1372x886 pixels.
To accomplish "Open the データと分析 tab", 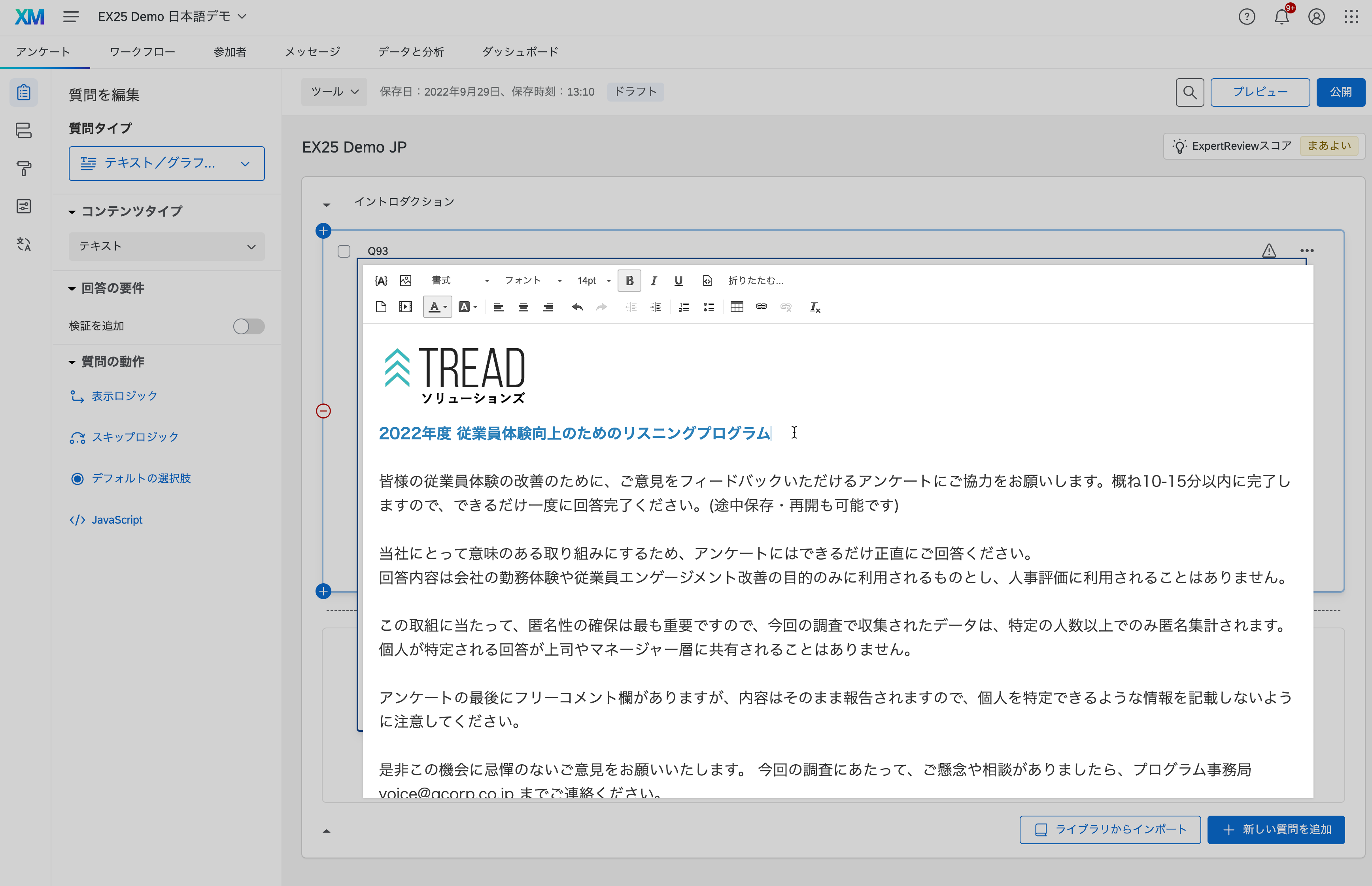I will point(410,52).
